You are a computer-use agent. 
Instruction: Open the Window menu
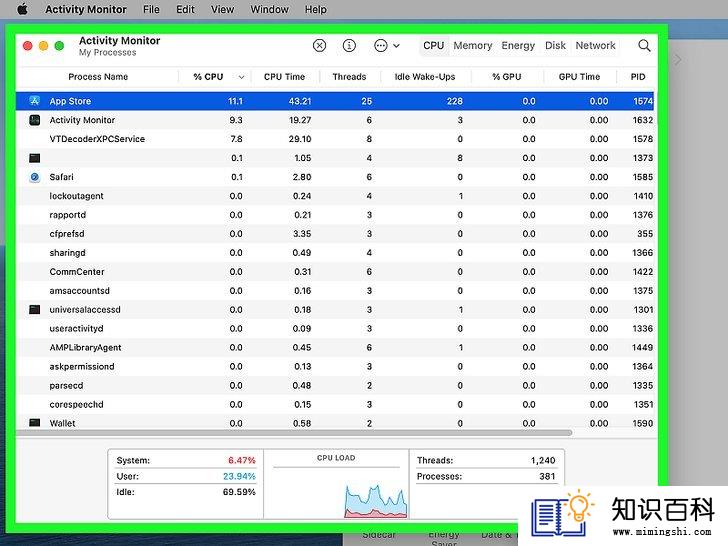(269, 9)
